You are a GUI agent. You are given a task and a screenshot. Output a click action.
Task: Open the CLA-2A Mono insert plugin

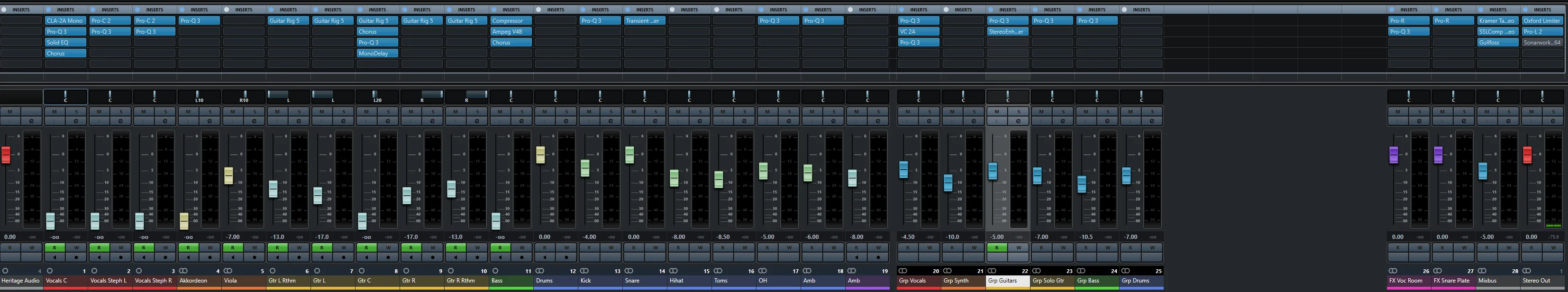tap(66, 21)
